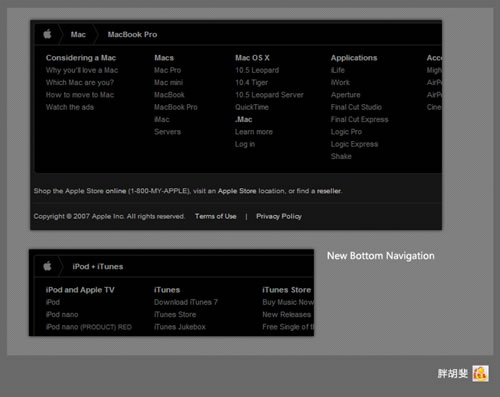Click the Applications column heading
Screen dimensions: 500x397
click(x=354, y=58)
